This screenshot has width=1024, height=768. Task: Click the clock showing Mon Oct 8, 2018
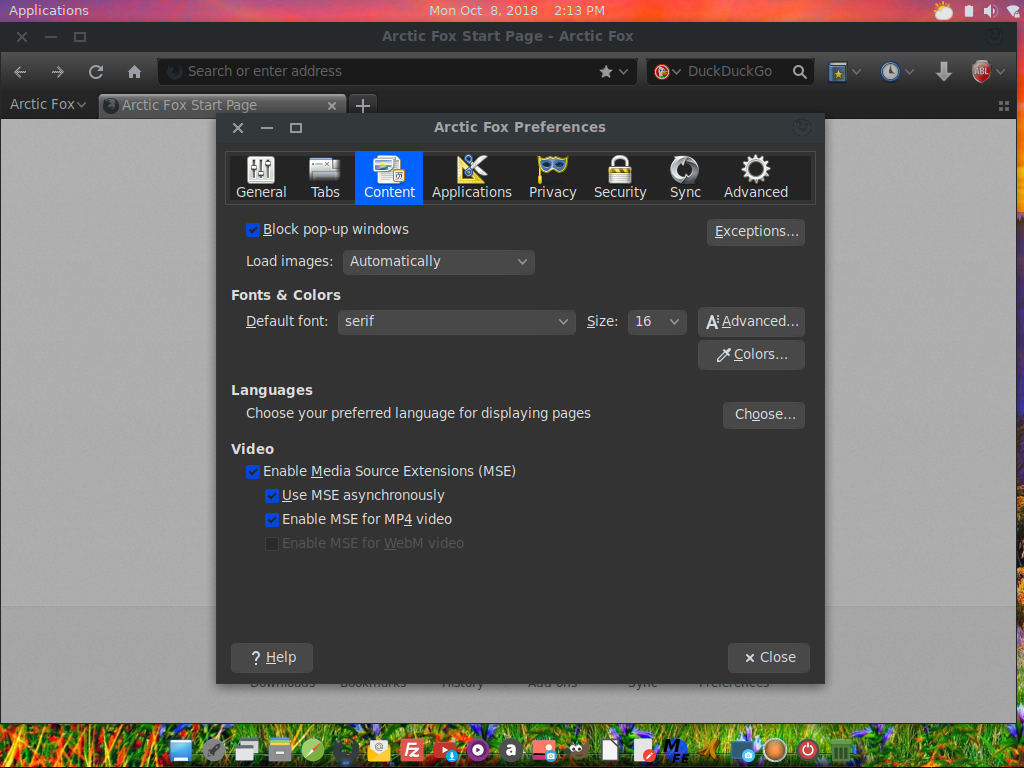(517, 10)
